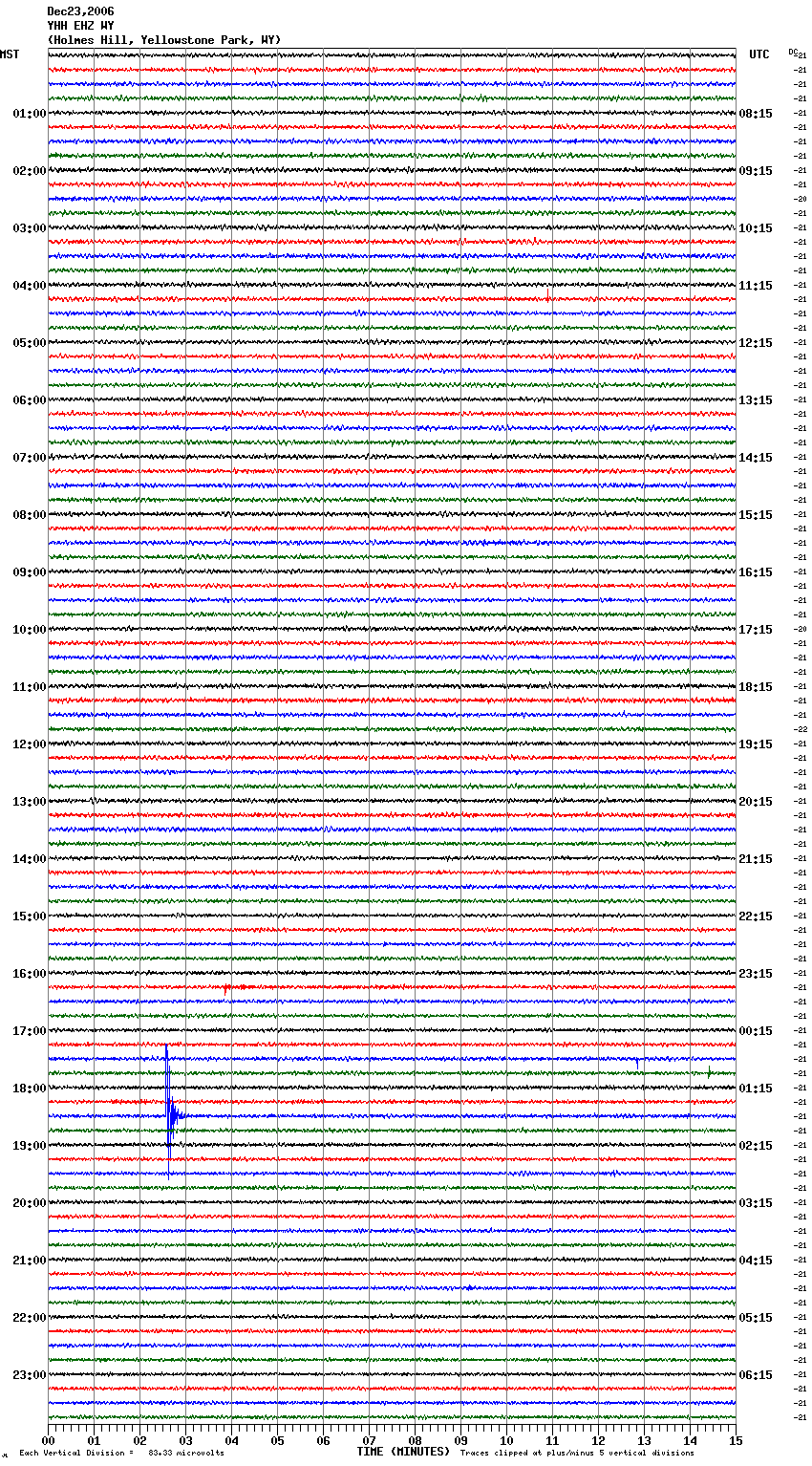Click the 00:15 UTC time label
The image size is (812, 1466).
(756, 1031)
